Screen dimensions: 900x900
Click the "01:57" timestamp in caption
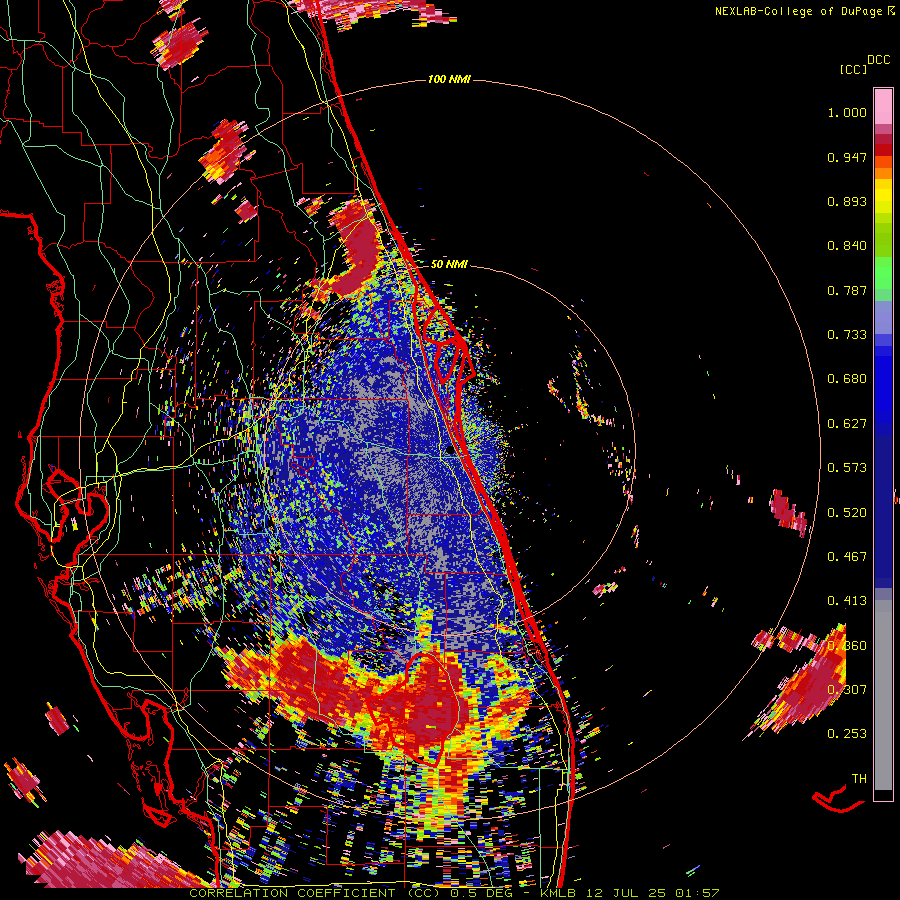tap(697, 893)
